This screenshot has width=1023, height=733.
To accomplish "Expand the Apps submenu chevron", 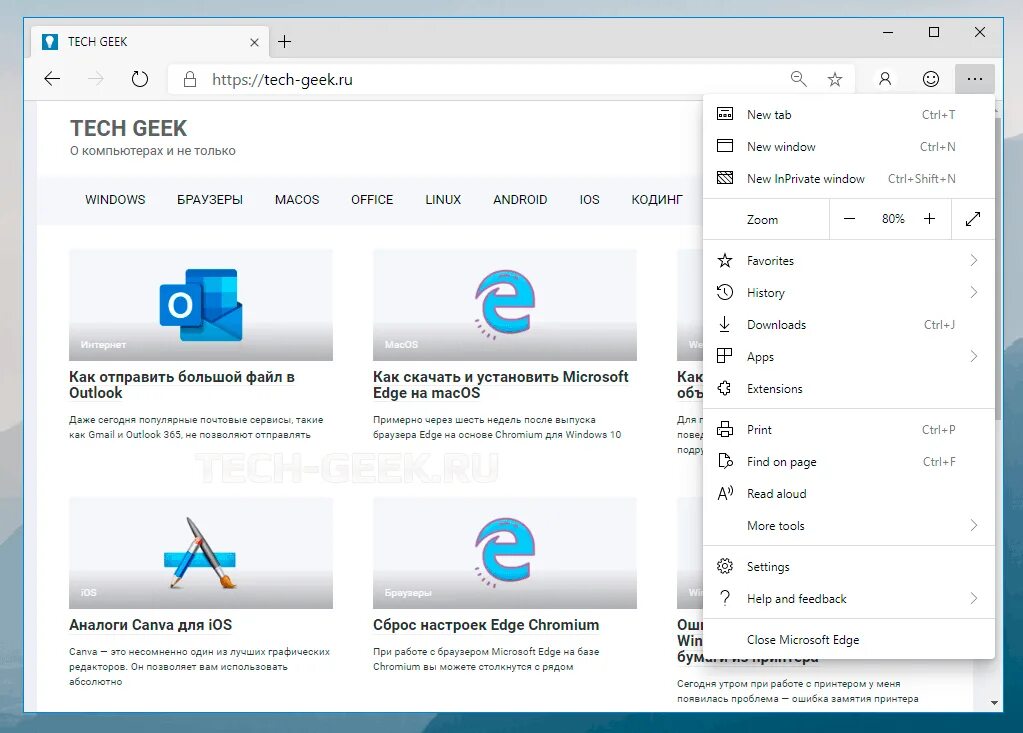I will pyautogui.click(x=973, y=356).
